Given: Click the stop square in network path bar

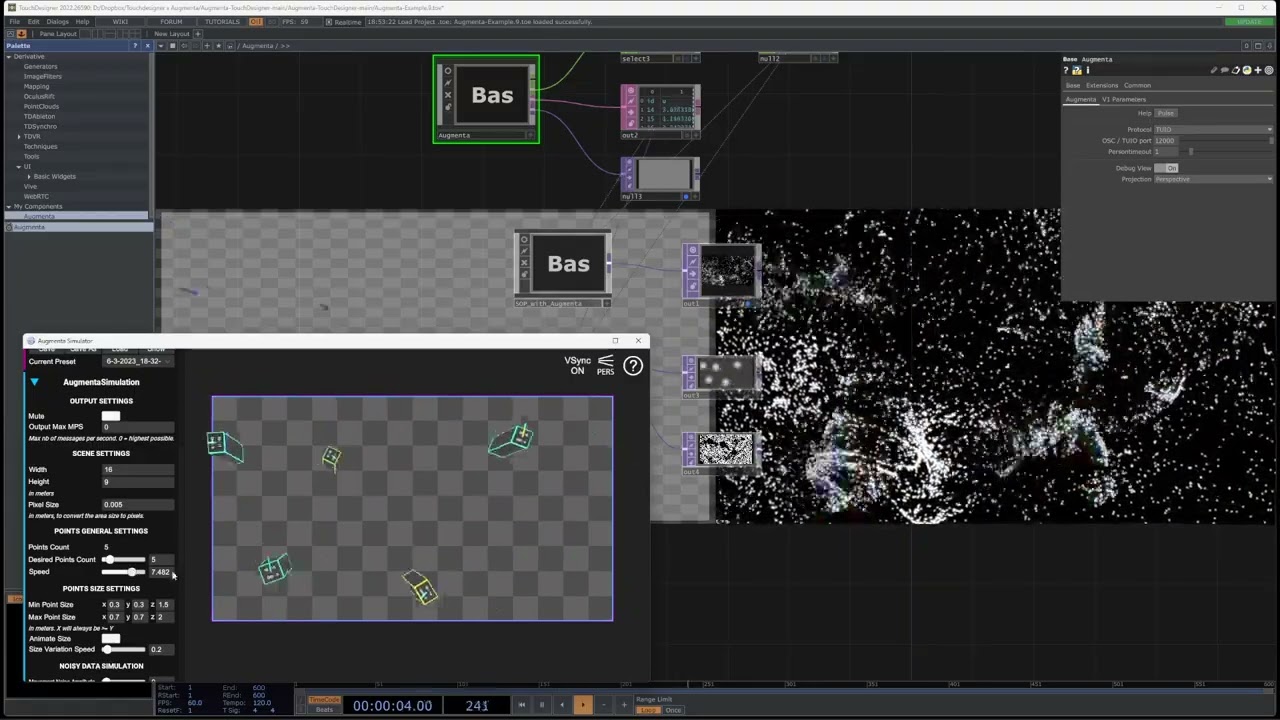Looking at the screenshot, I should tap(172, 45).
